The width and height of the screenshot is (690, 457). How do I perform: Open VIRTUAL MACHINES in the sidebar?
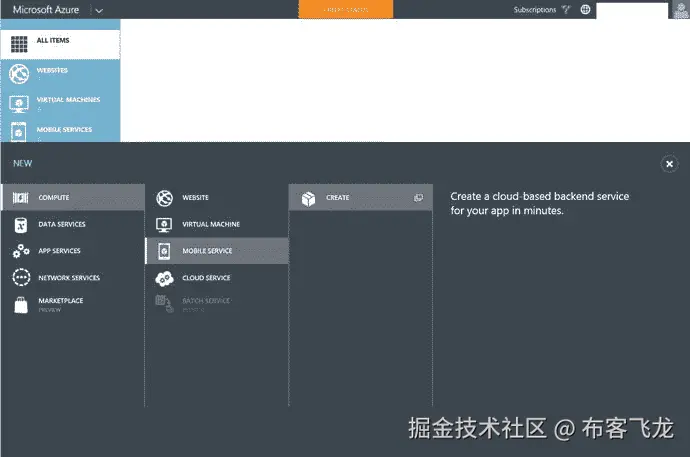pos(60,104)
